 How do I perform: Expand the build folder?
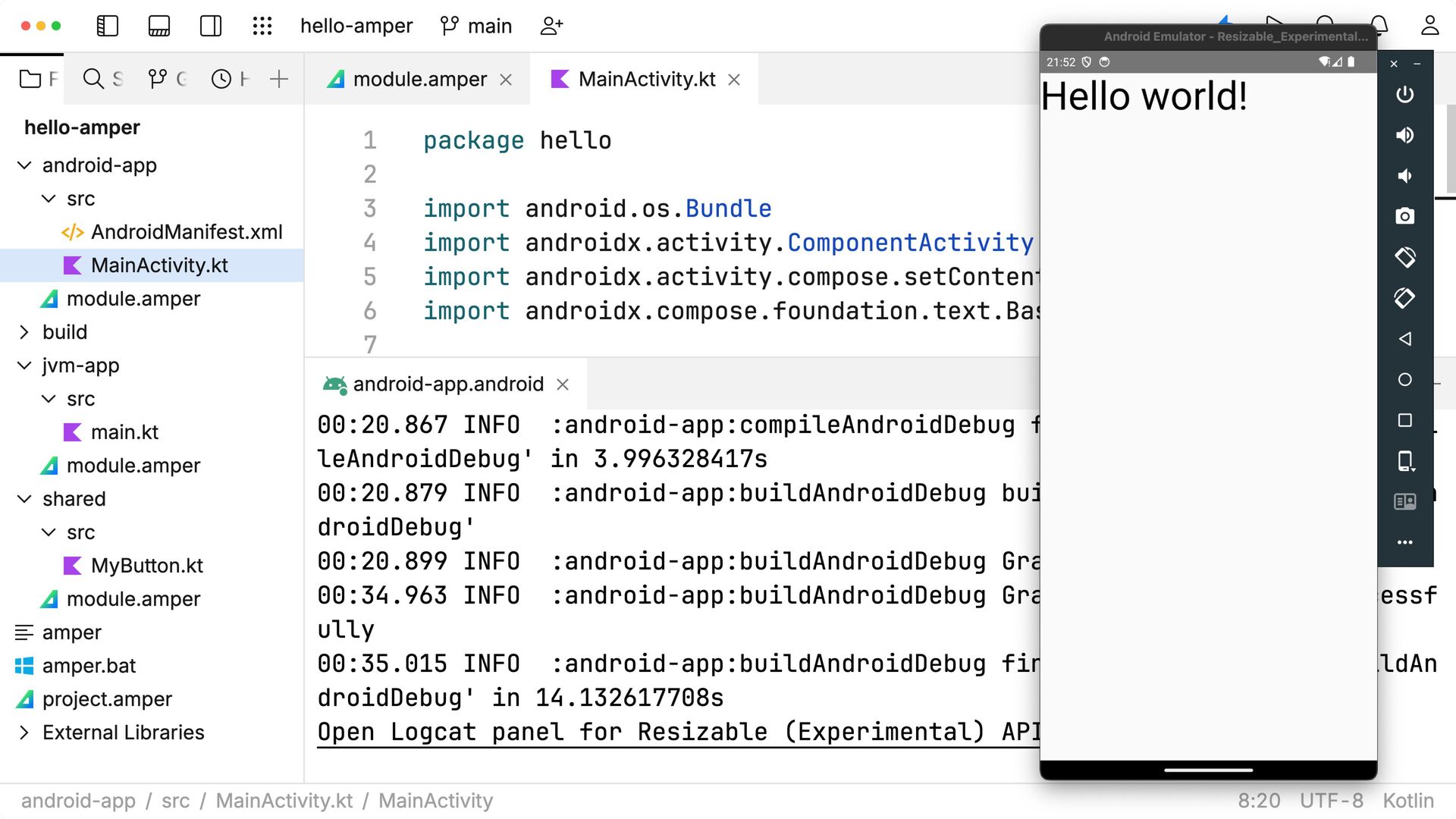click(x=24, y=332)
